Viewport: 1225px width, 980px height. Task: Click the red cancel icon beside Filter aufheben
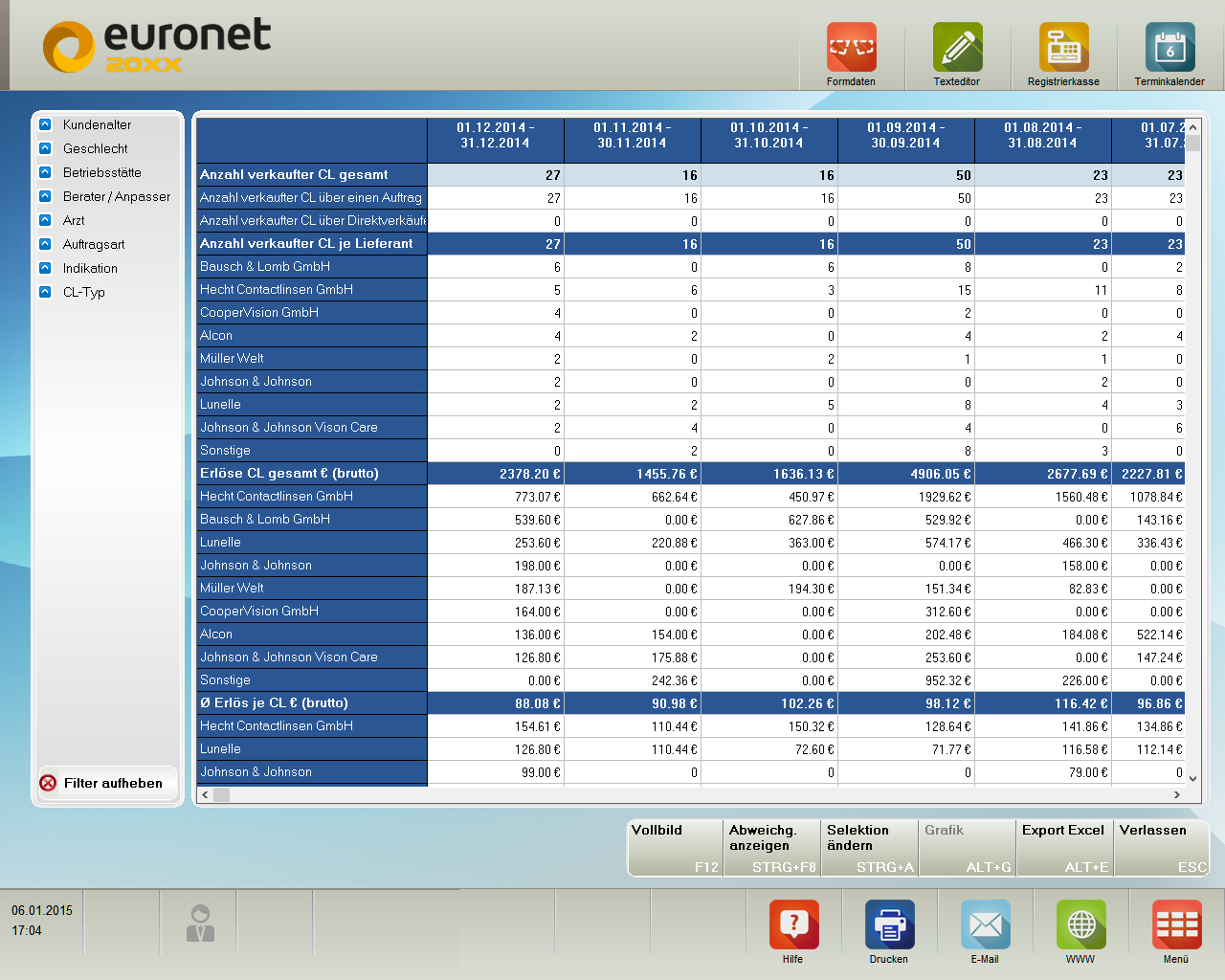48,783
